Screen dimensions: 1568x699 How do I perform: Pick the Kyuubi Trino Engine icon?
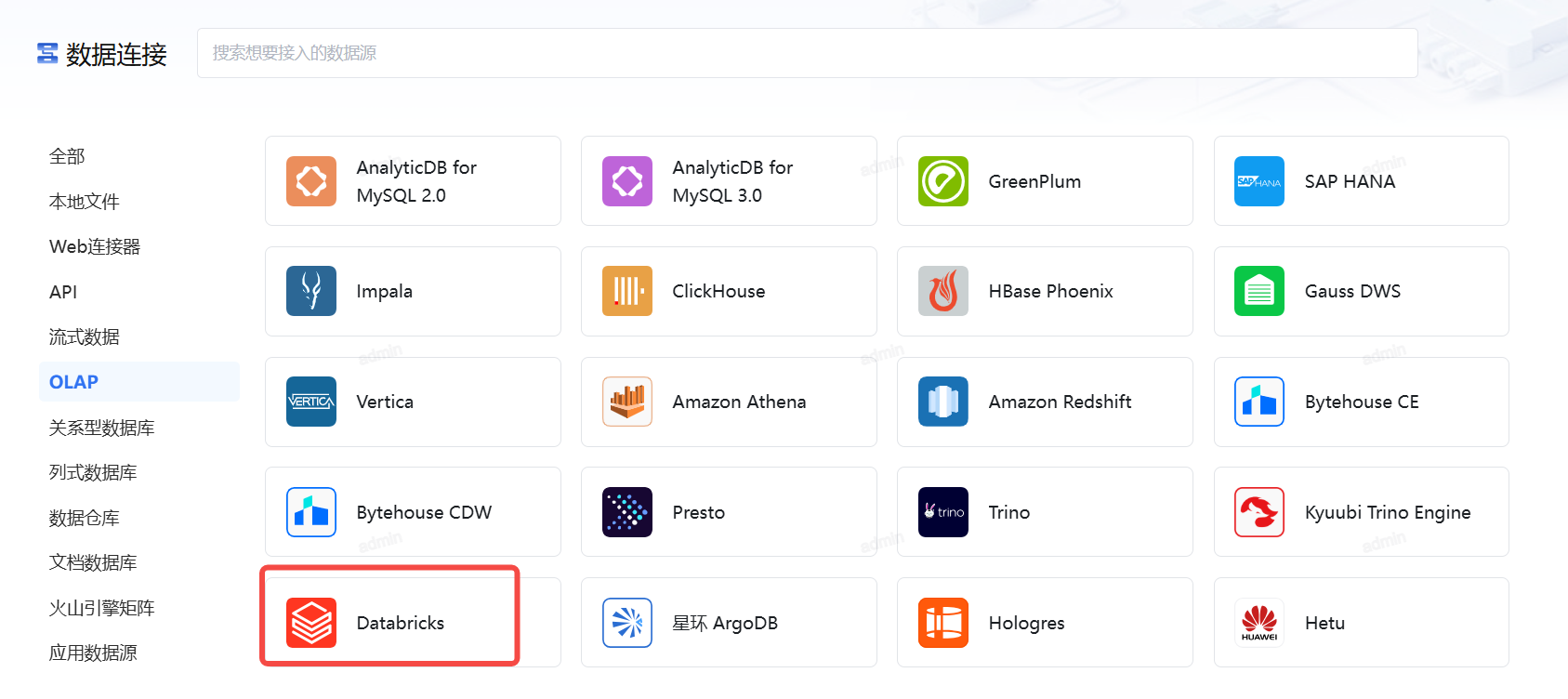click(x=1259, y=512)
